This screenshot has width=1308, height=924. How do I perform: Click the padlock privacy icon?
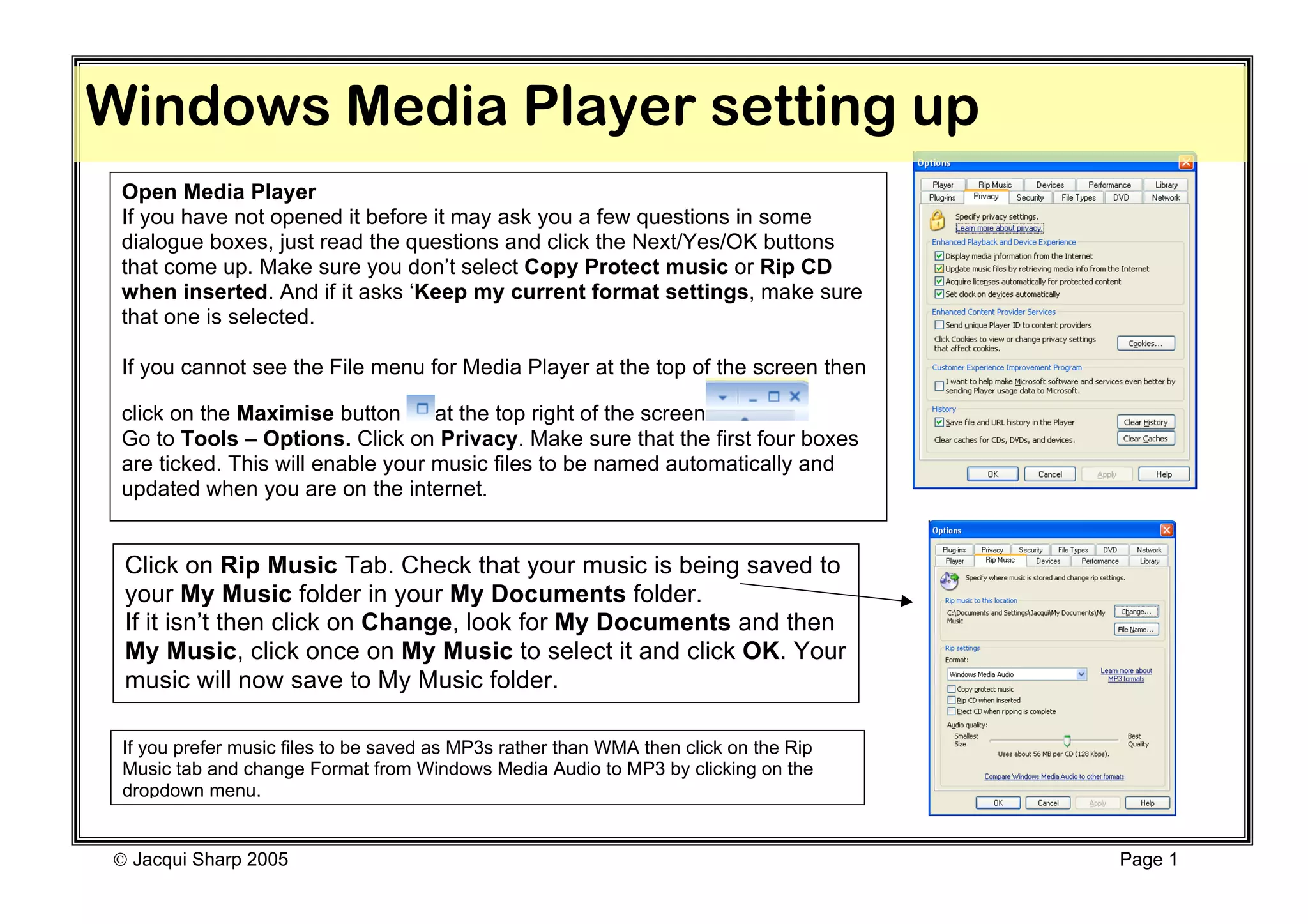pos(937,221)
